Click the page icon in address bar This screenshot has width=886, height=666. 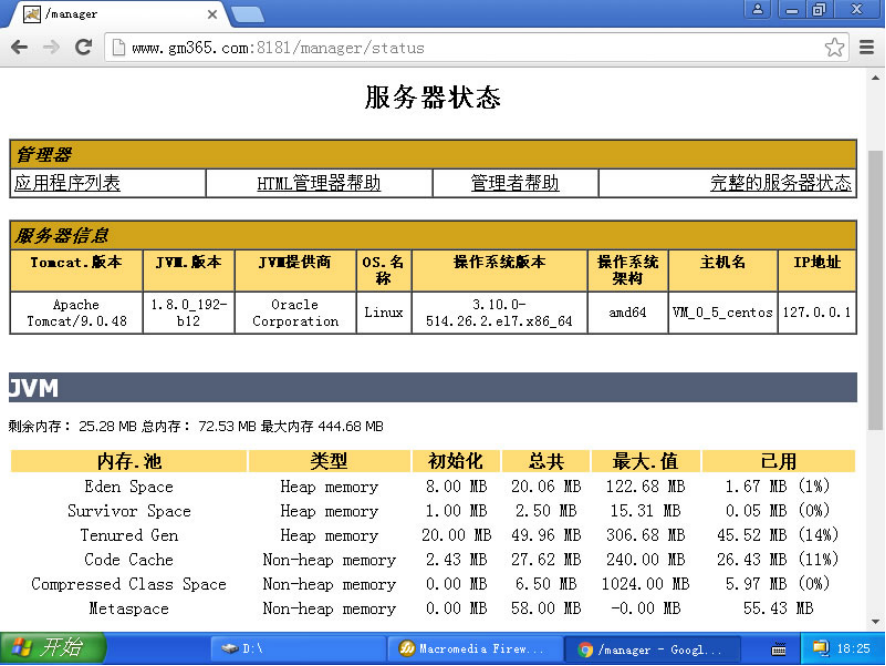(119, 47)
